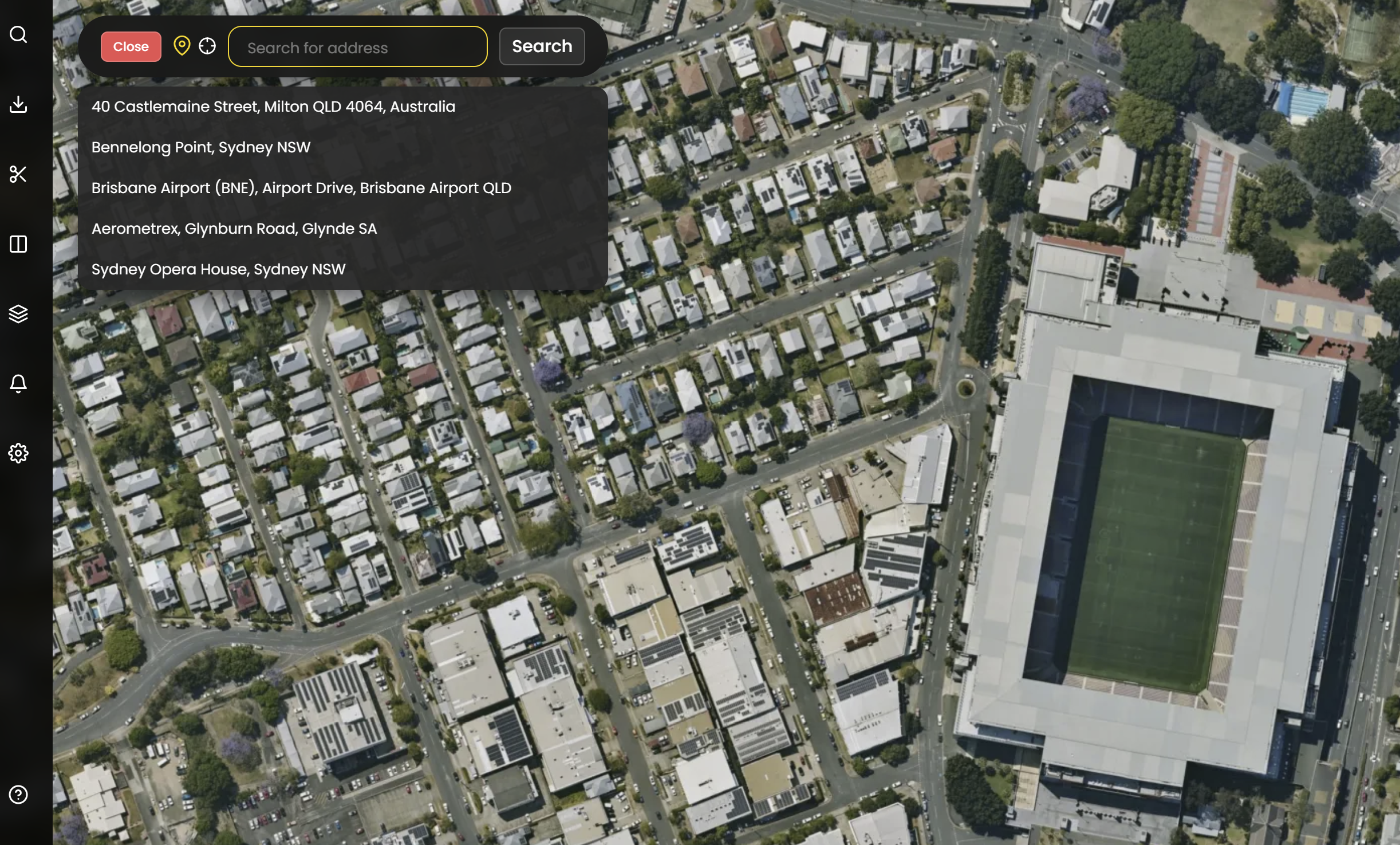Open the help question mark icon

(x=18, y=795)
